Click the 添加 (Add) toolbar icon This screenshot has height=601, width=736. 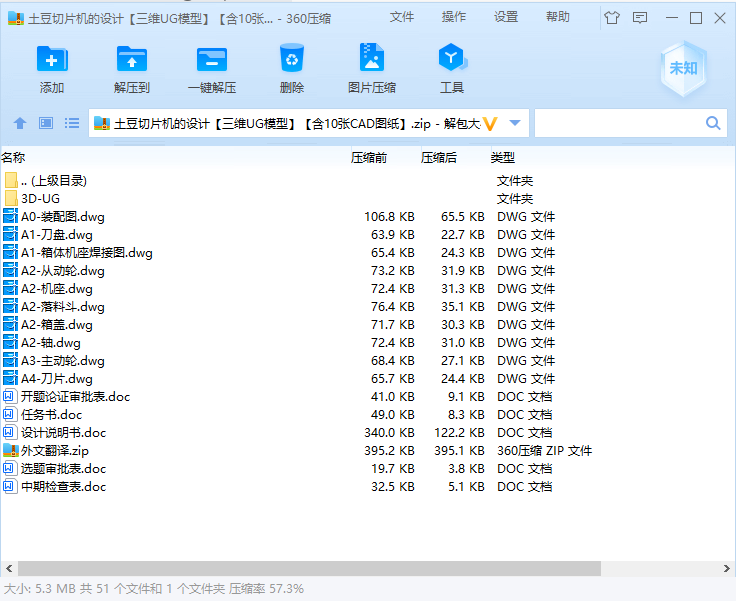coord(52,59)
